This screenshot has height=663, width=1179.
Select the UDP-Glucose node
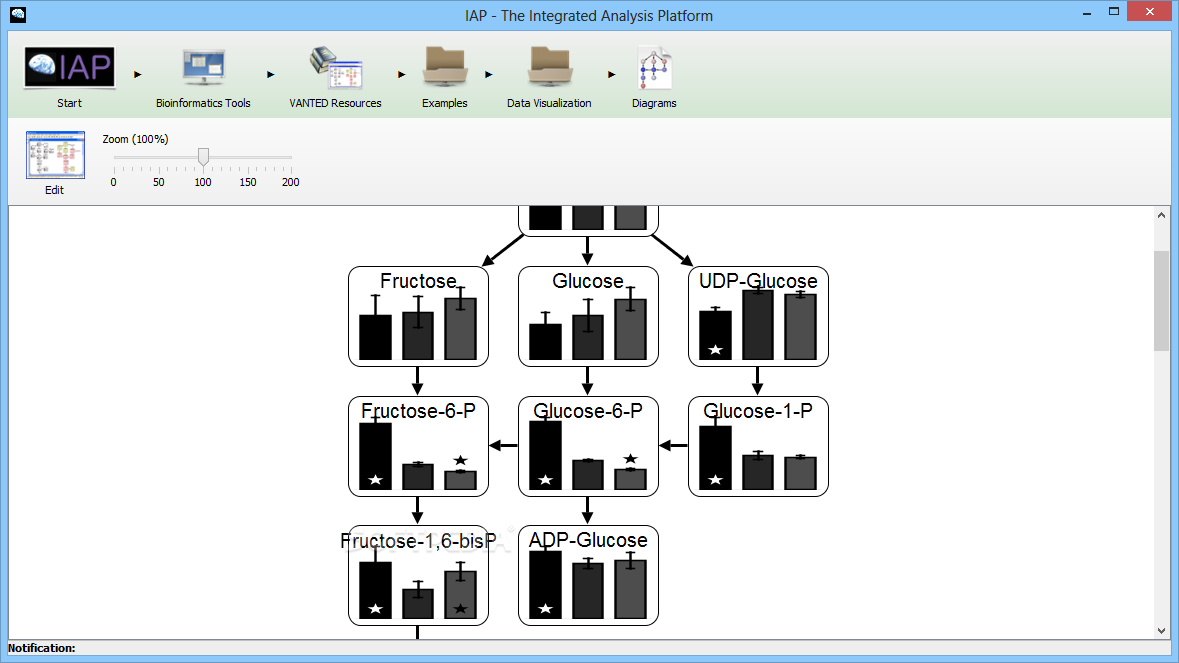758,316
